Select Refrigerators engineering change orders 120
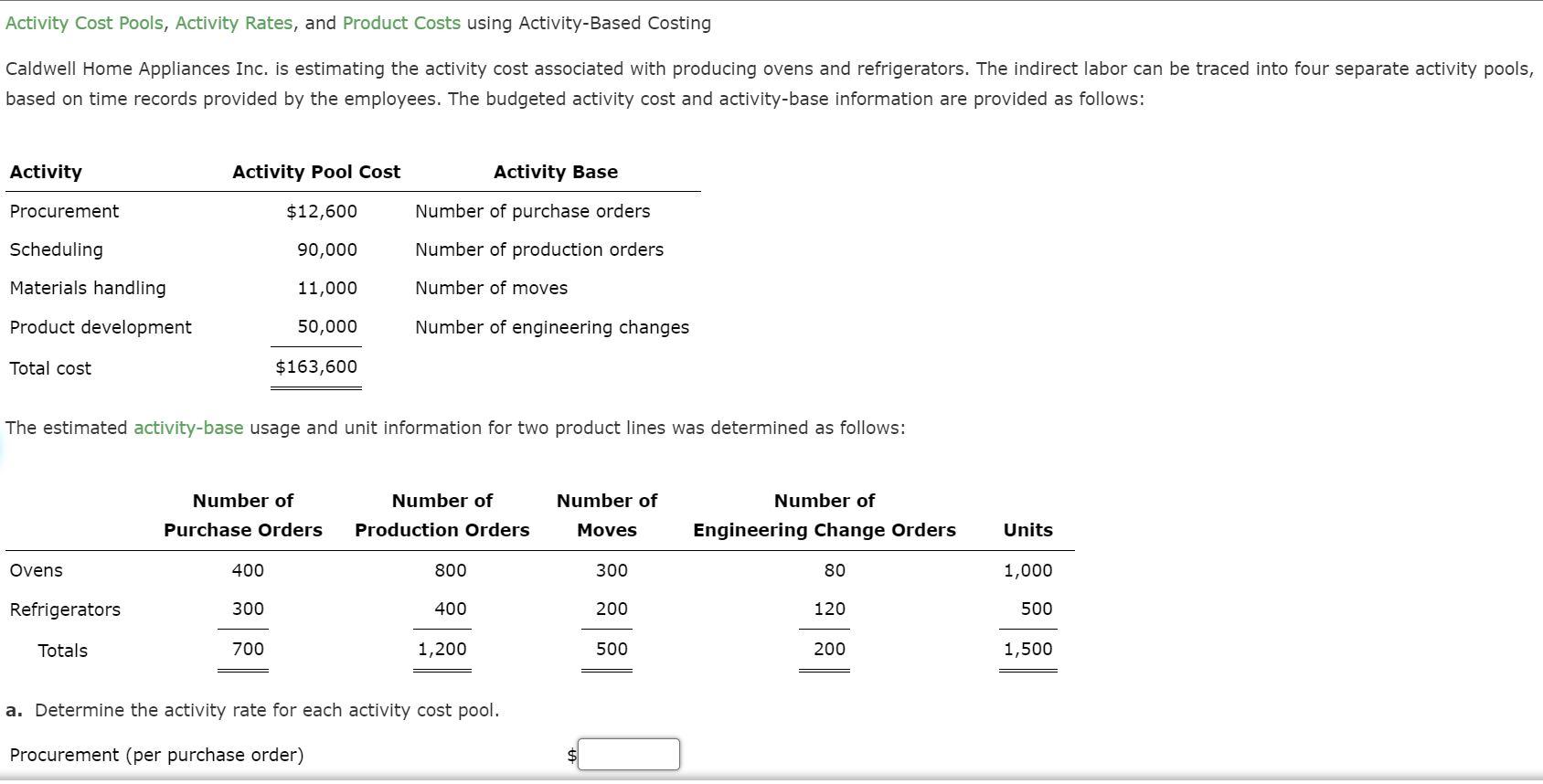This screenshot has height=784, width=1543. pyautogui.click(x=830, y=609)
